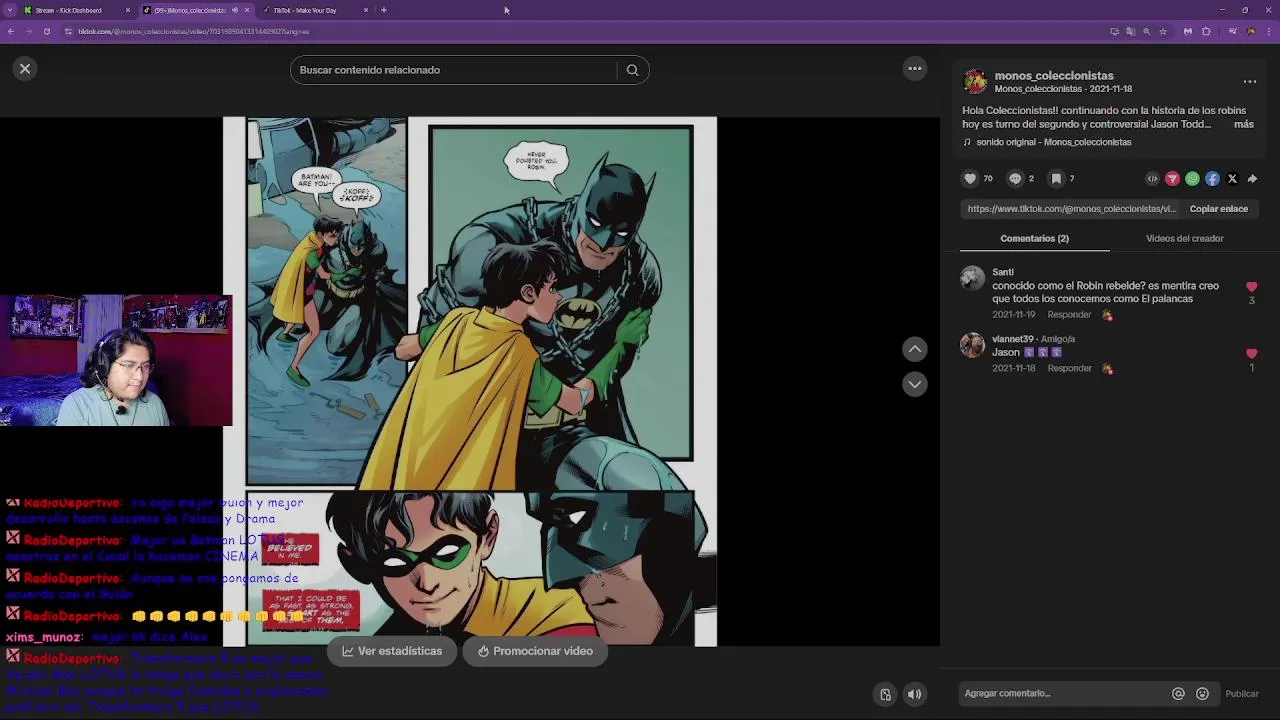Open viannet39's profile avatar
The height and width of the screenshot is (720, 1280).
click(x=972, y=345)
